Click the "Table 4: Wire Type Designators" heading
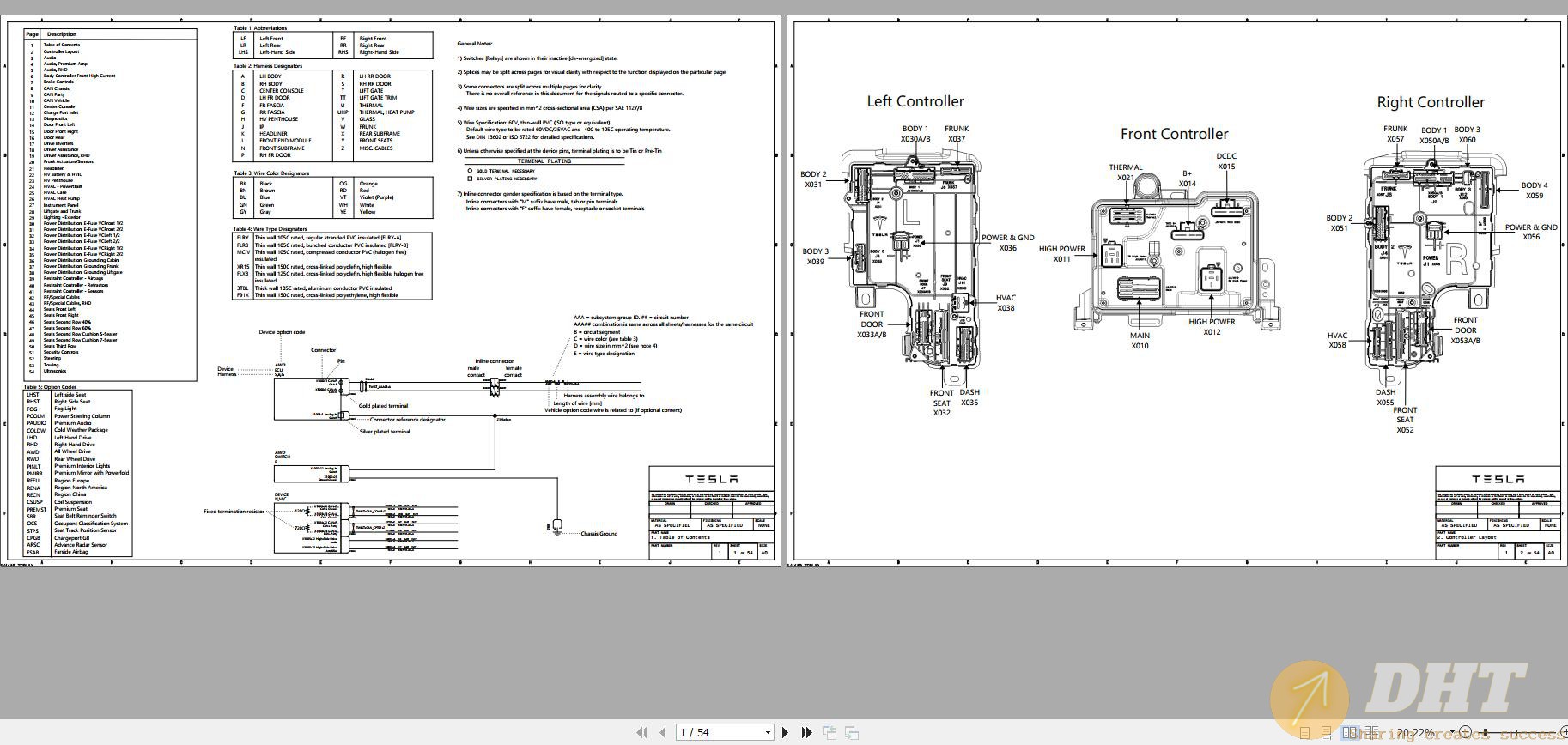Image resolution: width=1568 pixels, height=745 pixels. pyautogui.click(x=270, y=228)
